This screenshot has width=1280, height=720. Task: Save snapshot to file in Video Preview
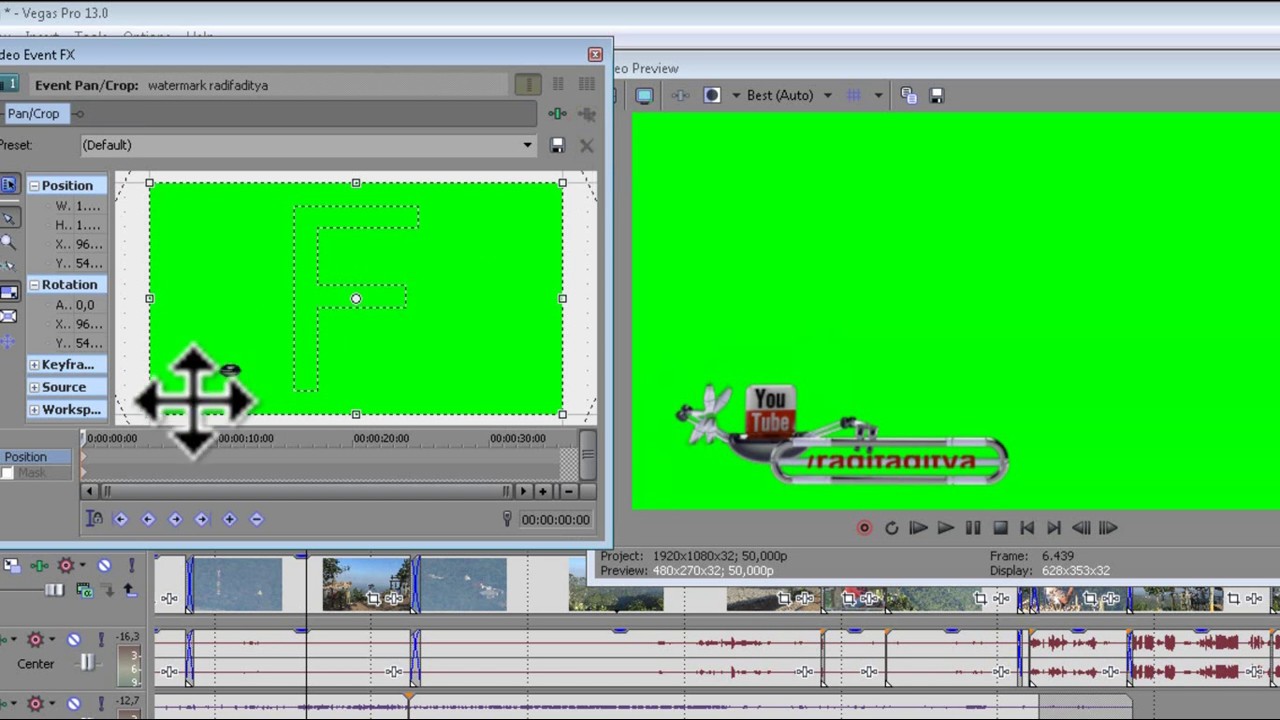click(x=937, y=95)
